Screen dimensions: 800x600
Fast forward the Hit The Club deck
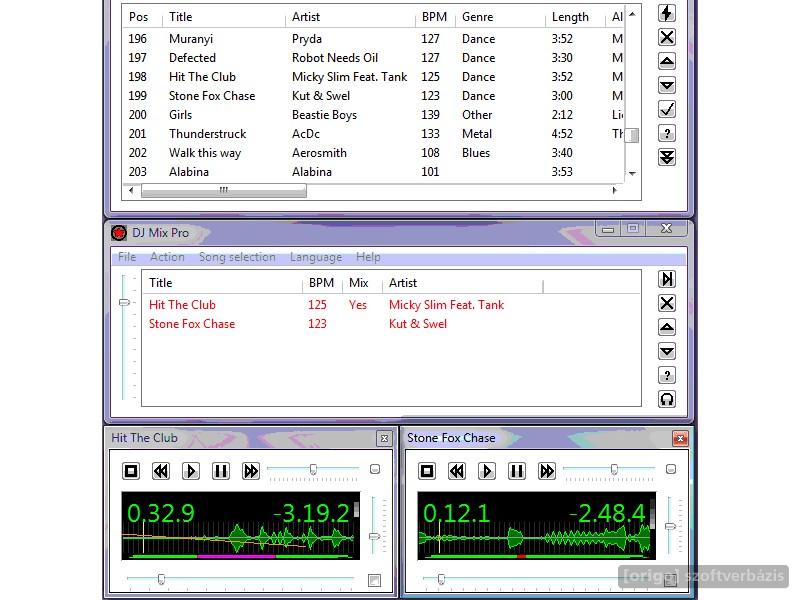click(251, 471)
